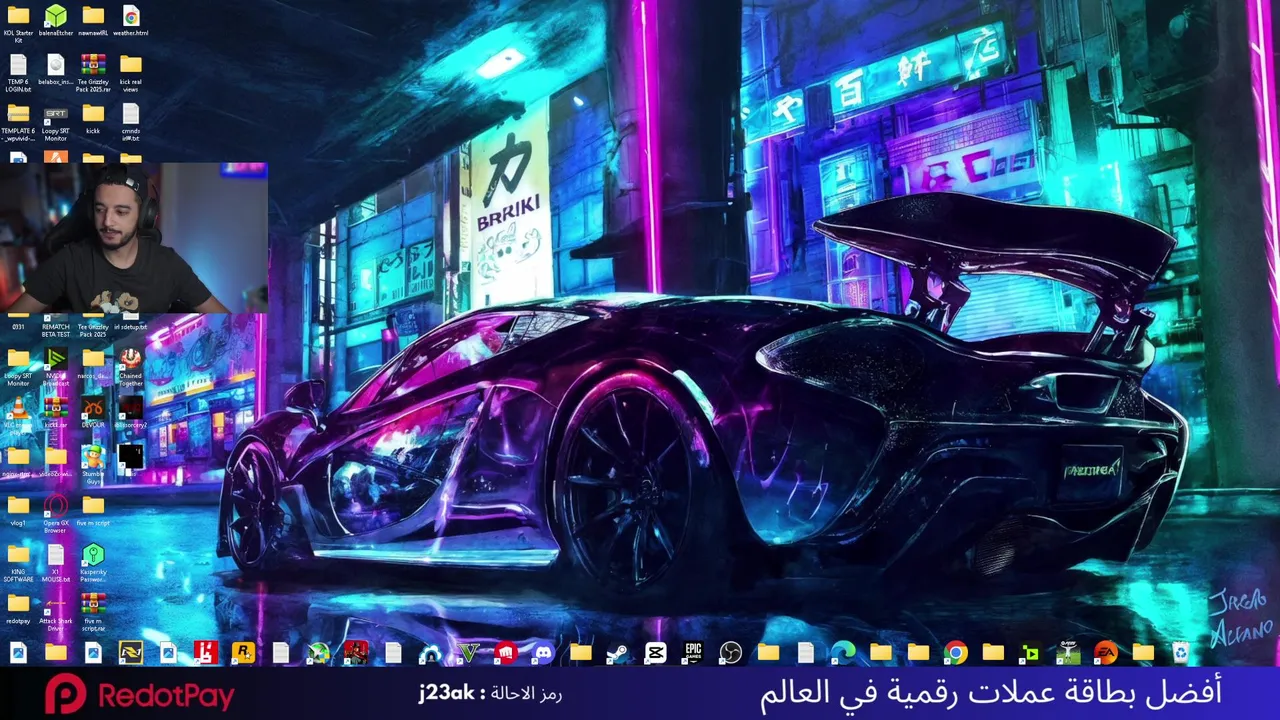This screenshot has width=1280, height=720.
Task: Open the kickk folder
Action: [93, 119]
